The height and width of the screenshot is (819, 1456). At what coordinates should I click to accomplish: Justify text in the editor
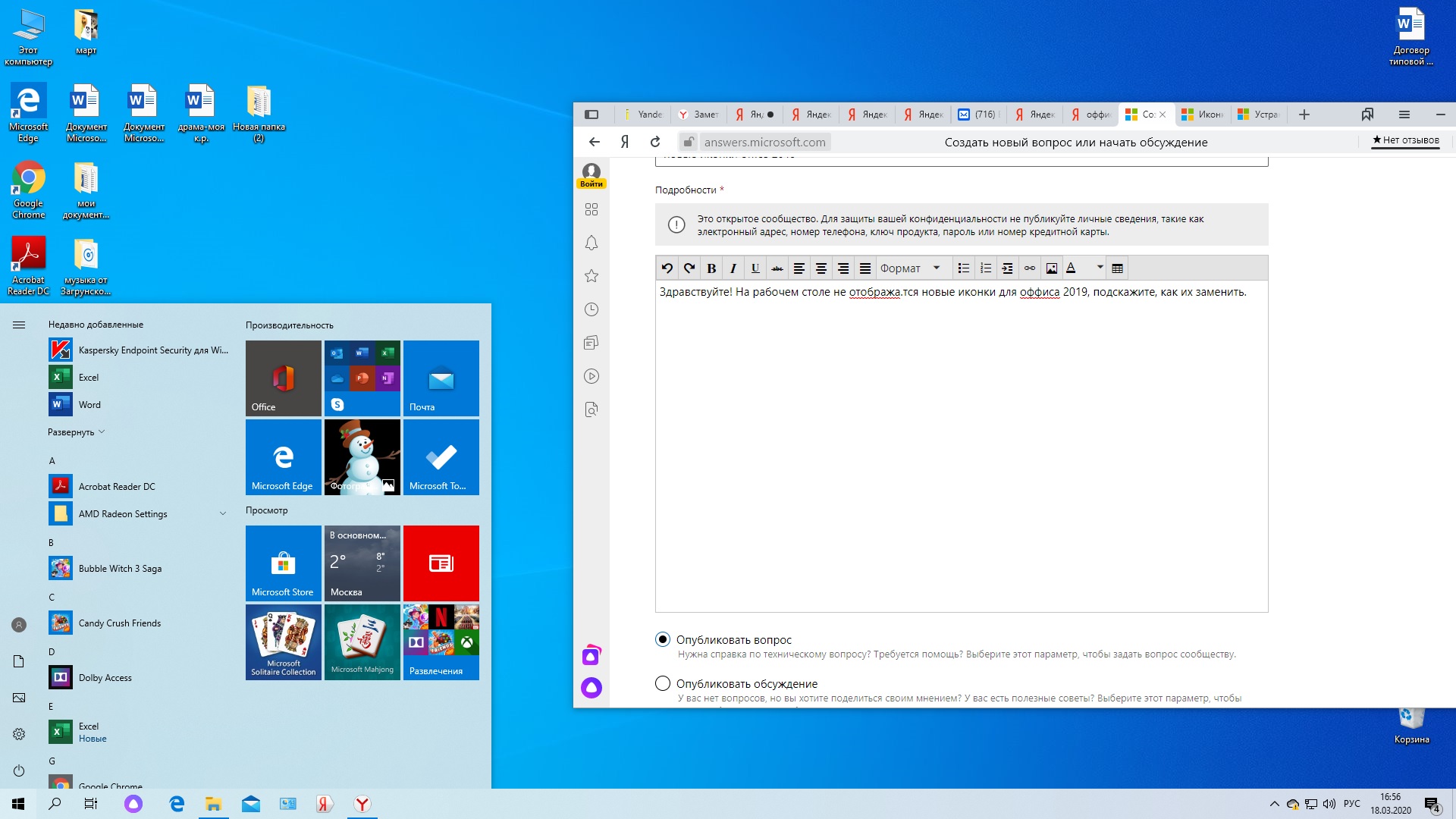tap(865, 268)
